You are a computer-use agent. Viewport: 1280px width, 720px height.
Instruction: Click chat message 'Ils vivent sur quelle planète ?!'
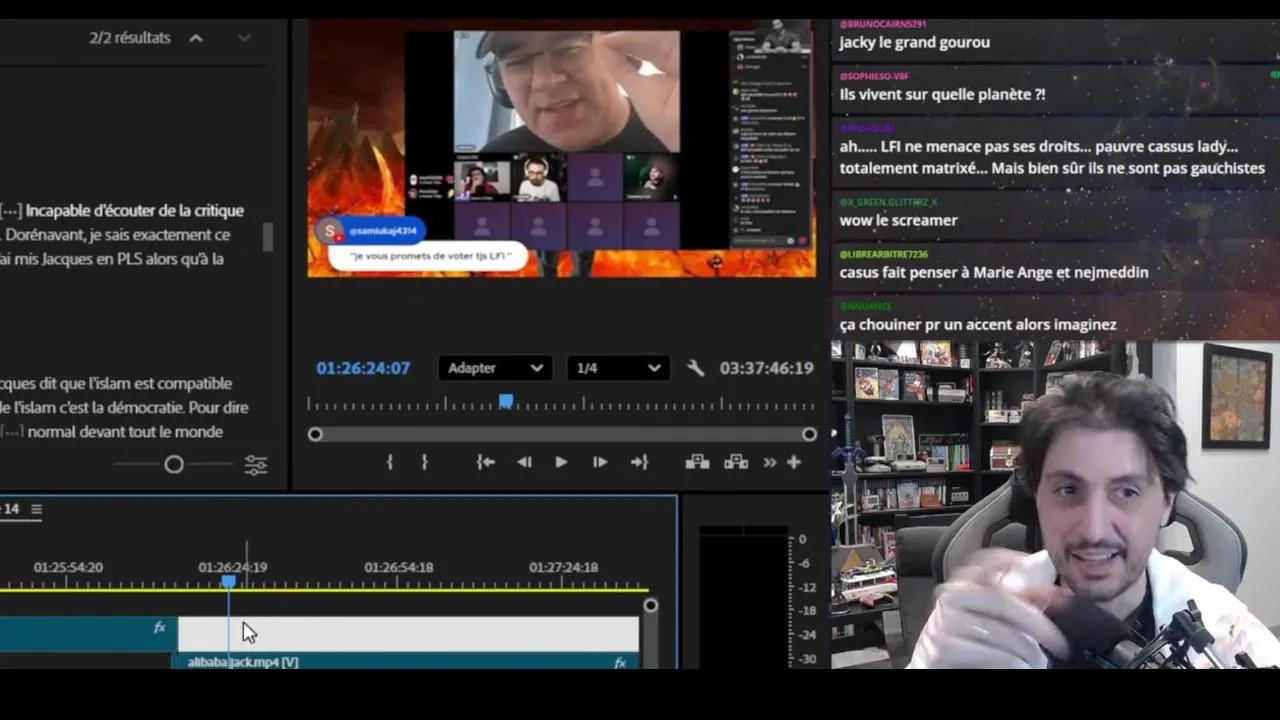pyautogui.click(x=943, y=94)
